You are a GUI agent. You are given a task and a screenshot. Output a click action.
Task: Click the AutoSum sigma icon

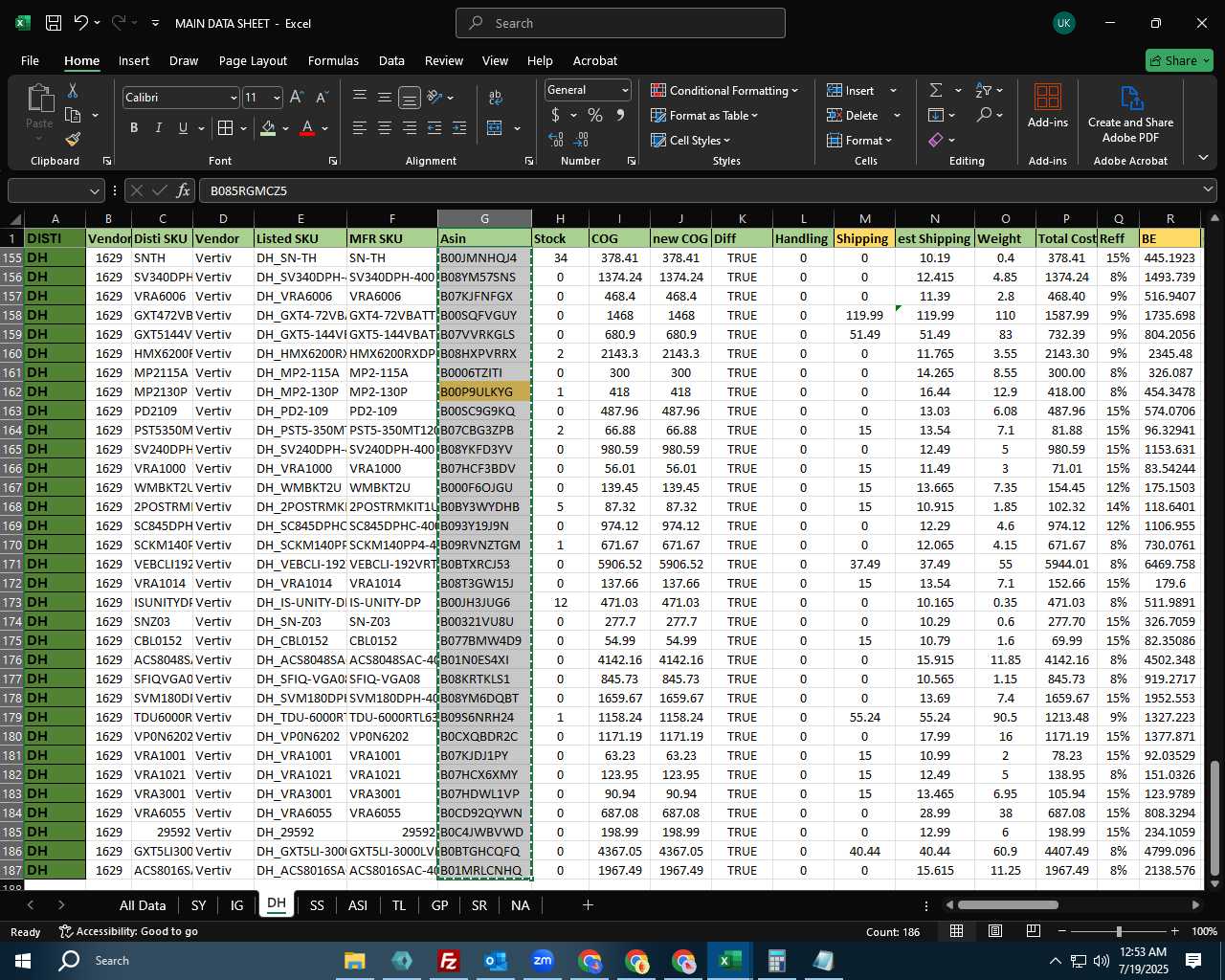(936, 91)
